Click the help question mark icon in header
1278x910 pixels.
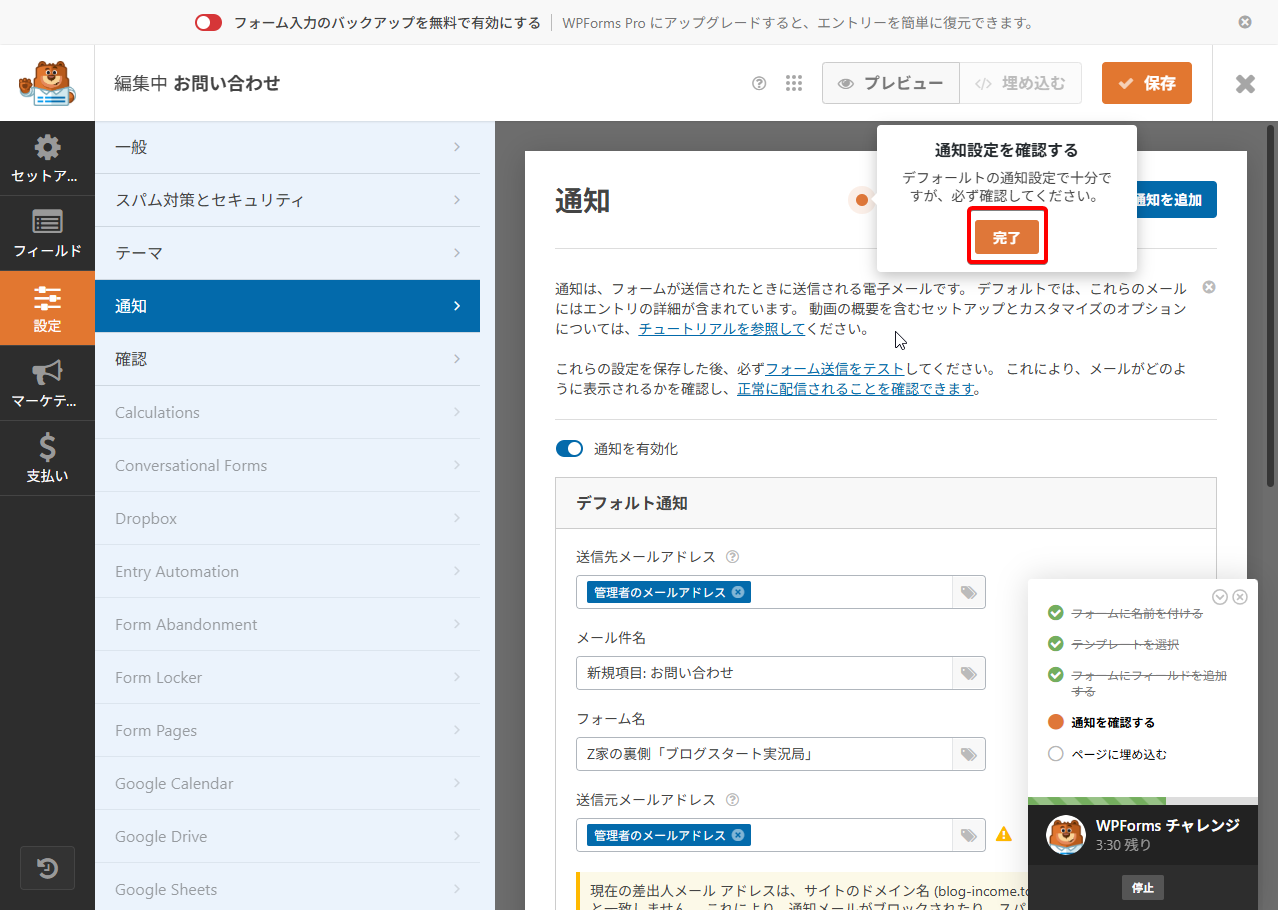point(759,84)
